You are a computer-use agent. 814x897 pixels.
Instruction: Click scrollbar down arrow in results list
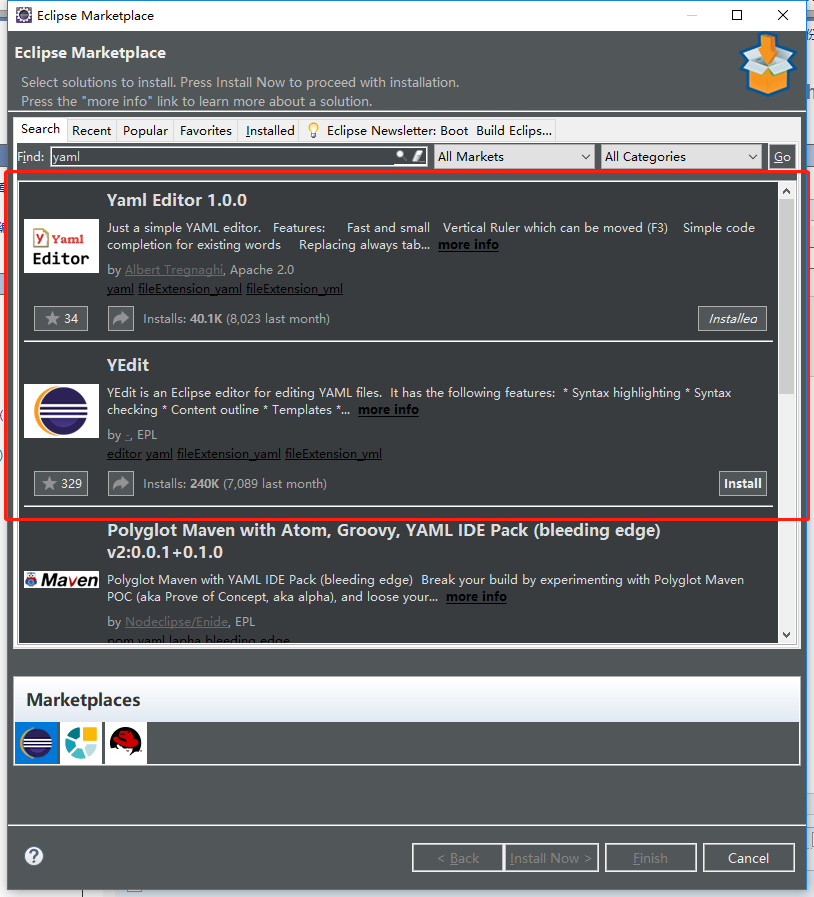(787, 634)
